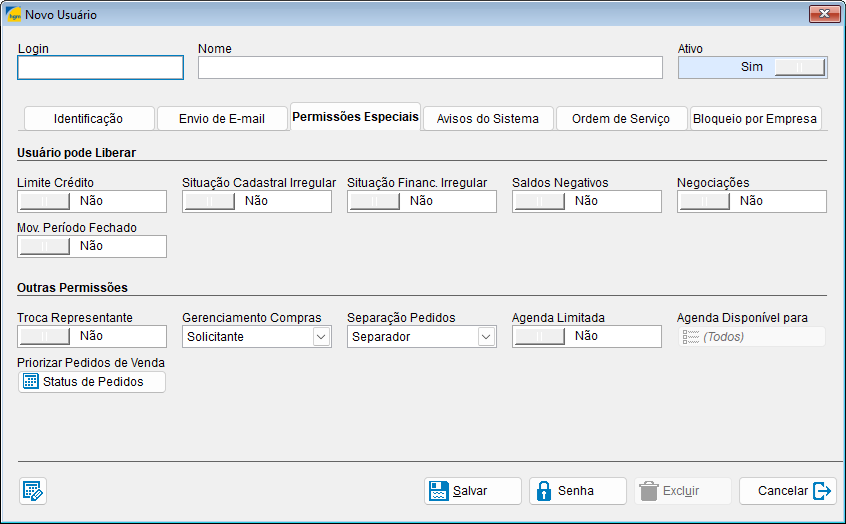Focus the Nome text field

point(430,67)
